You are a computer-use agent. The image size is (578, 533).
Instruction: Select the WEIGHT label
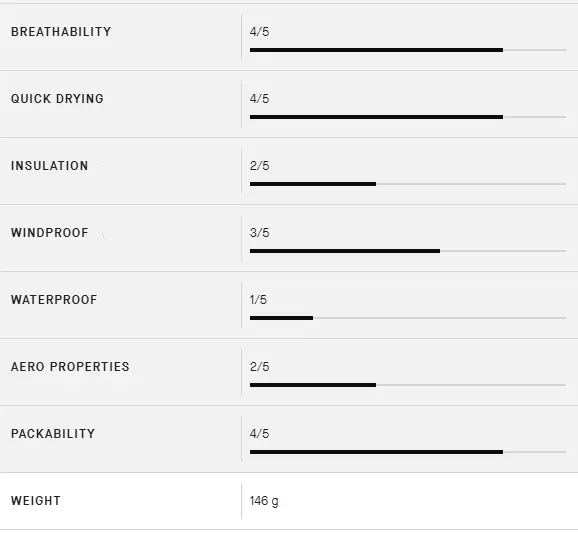point(36,501)
